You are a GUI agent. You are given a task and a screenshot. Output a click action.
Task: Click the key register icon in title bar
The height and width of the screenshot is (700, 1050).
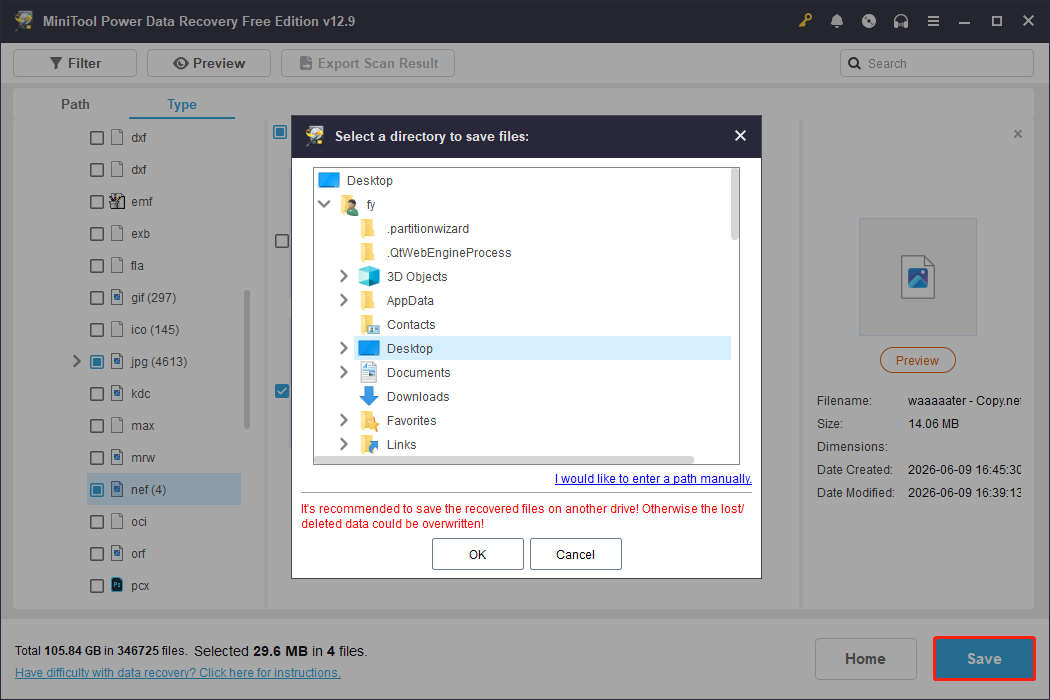click(x=805, y=21)
